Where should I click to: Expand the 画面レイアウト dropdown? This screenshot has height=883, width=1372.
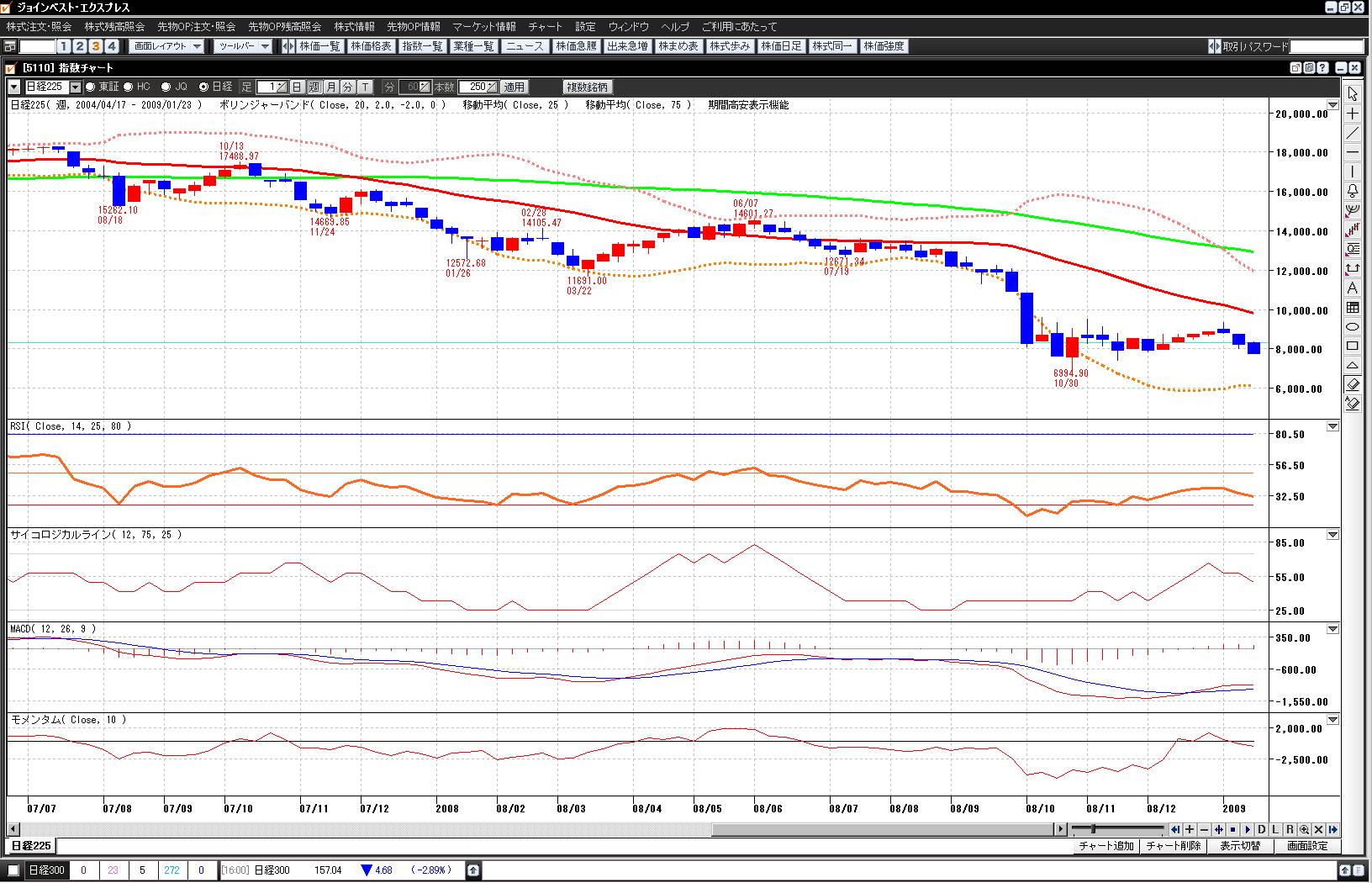197,46
